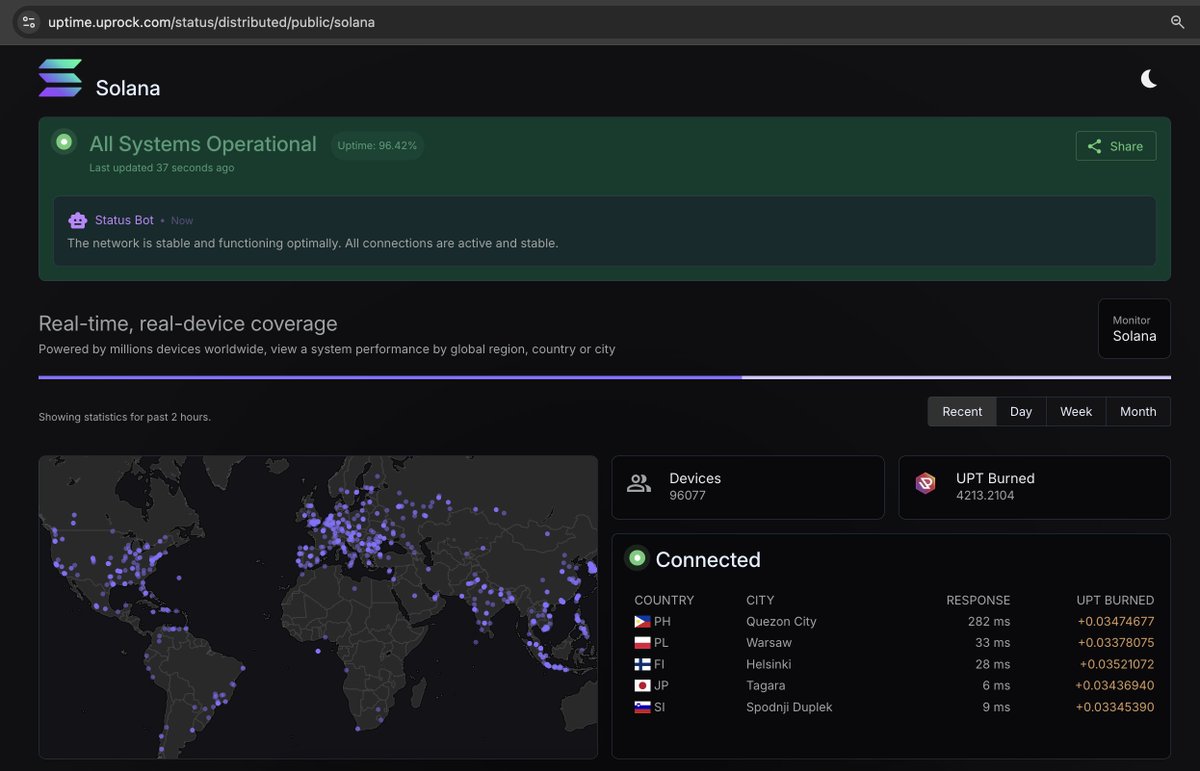Click the COUNTRY column header
This screenshot has width=1200, height=771.
(x=664, y=600)
